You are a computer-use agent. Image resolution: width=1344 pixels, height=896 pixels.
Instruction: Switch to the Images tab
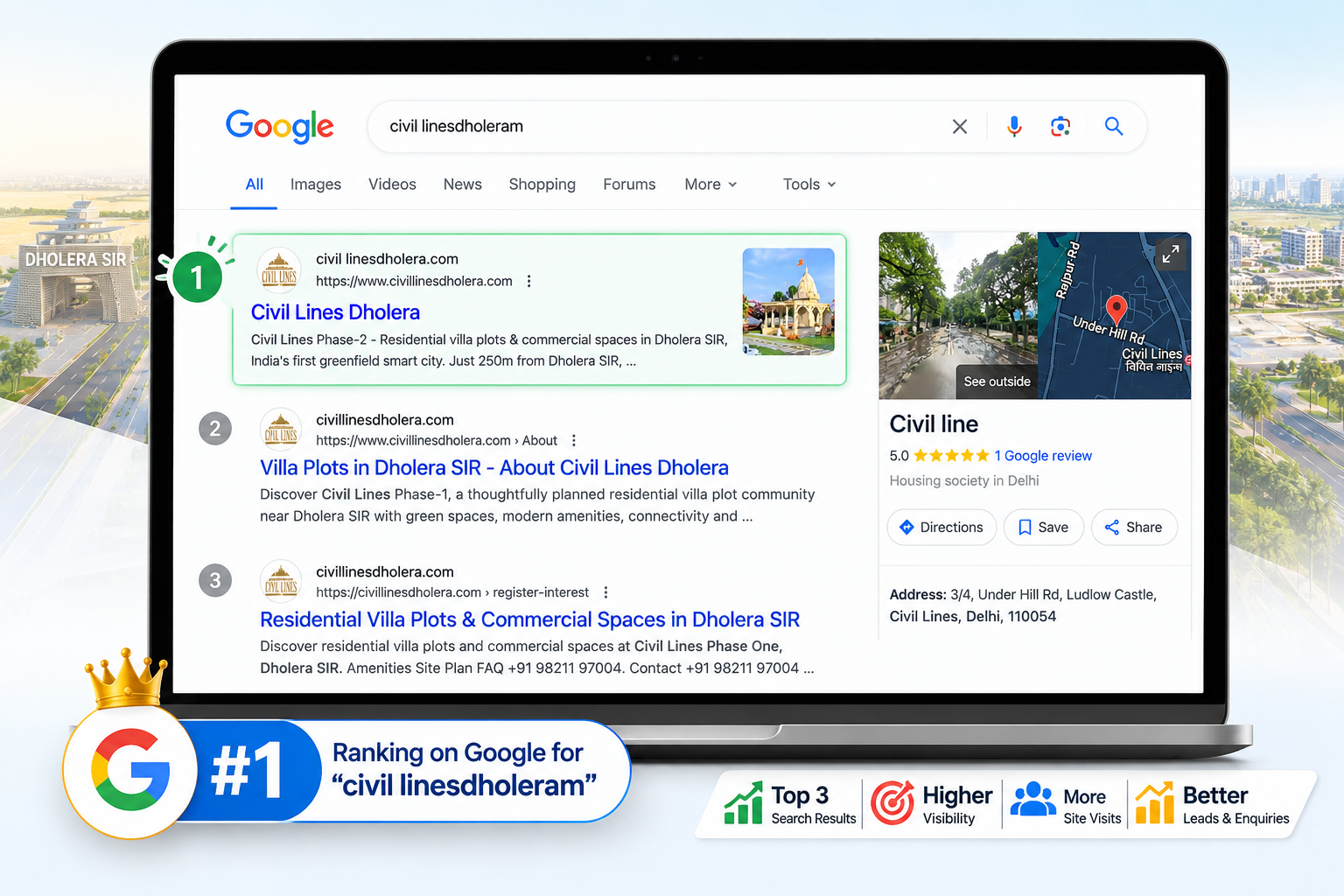(316, 185)
